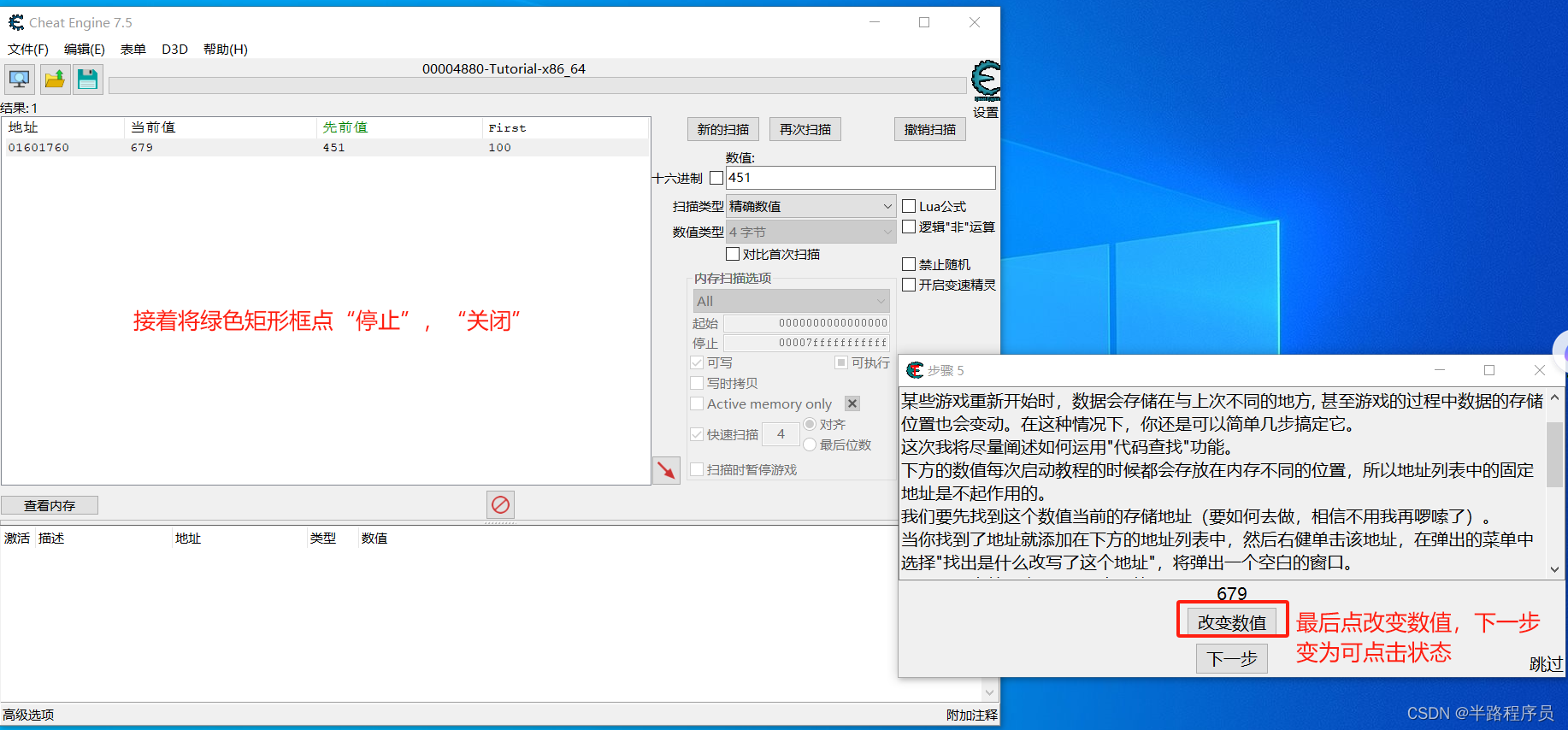Select the result row address 01601760
Image resolution: width=1568 pixels, height=730 pixels.
(38, 148)
